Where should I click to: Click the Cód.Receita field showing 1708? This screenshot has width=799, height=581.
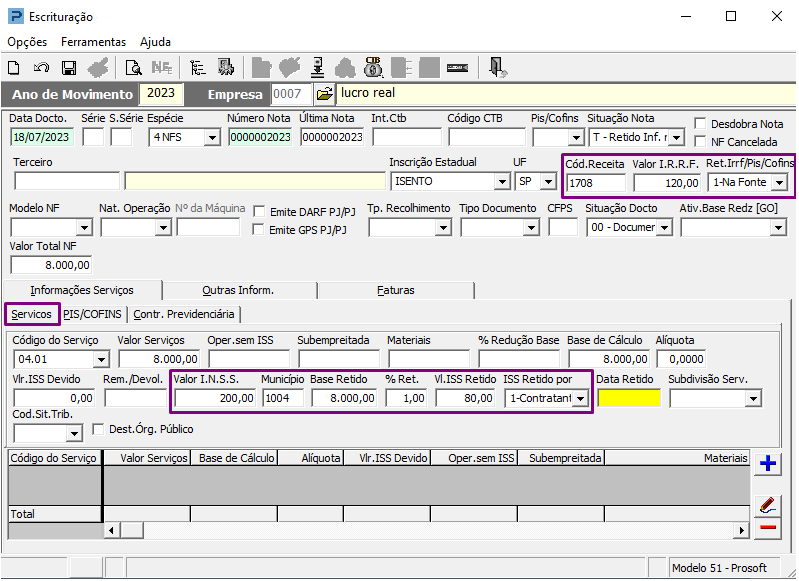click(596, 183)
